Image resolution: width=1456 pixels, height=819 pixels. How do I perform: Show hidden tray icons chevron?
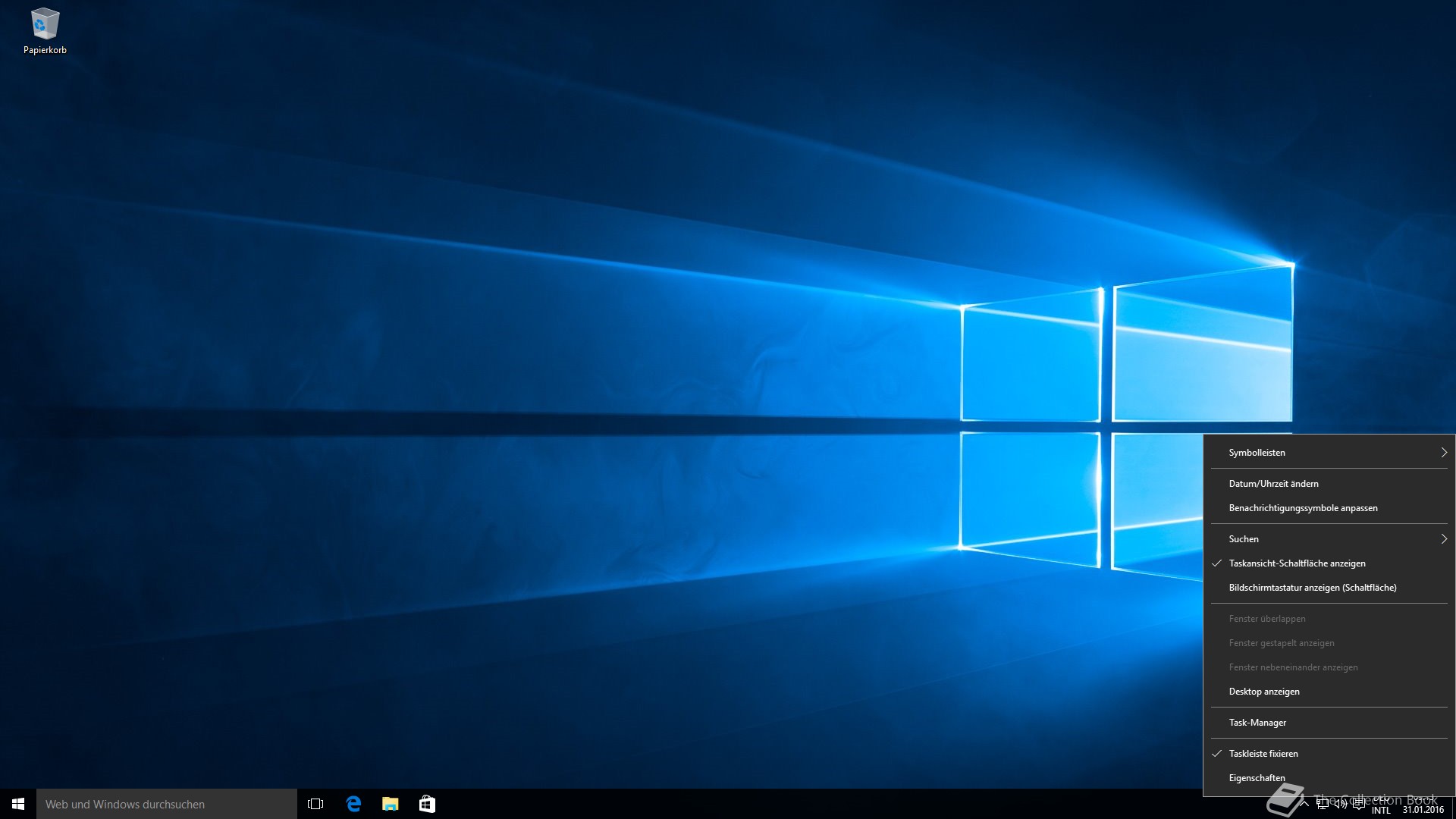pyautogui.click(x=1304, y=804)
